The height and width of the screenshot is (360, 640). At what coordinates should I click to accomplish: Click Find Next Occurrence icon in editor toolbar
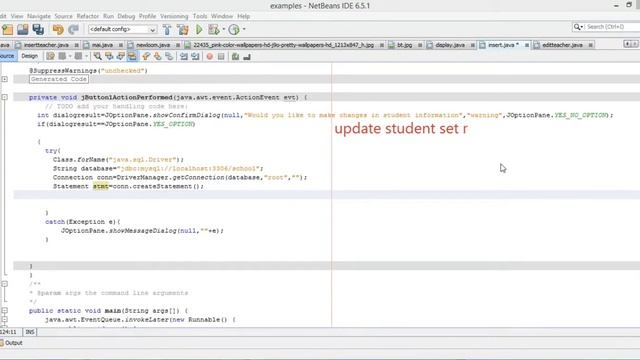pos(120,56)
